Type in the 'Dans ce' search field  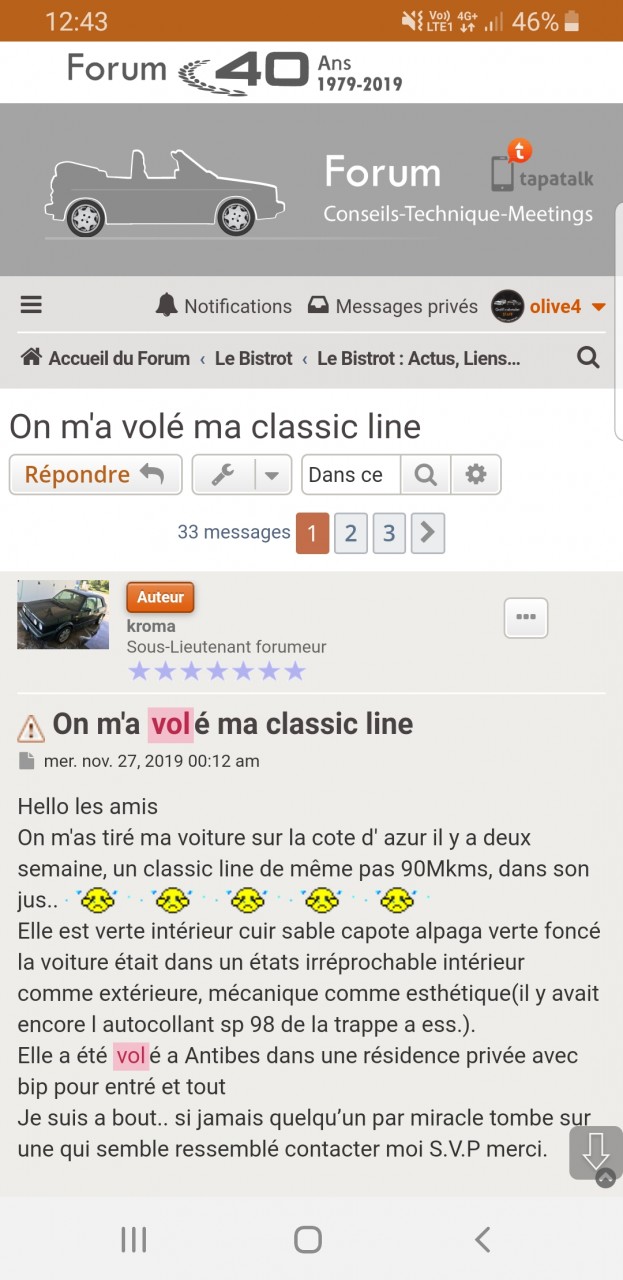pyautogui.click(x=351, y=475)
